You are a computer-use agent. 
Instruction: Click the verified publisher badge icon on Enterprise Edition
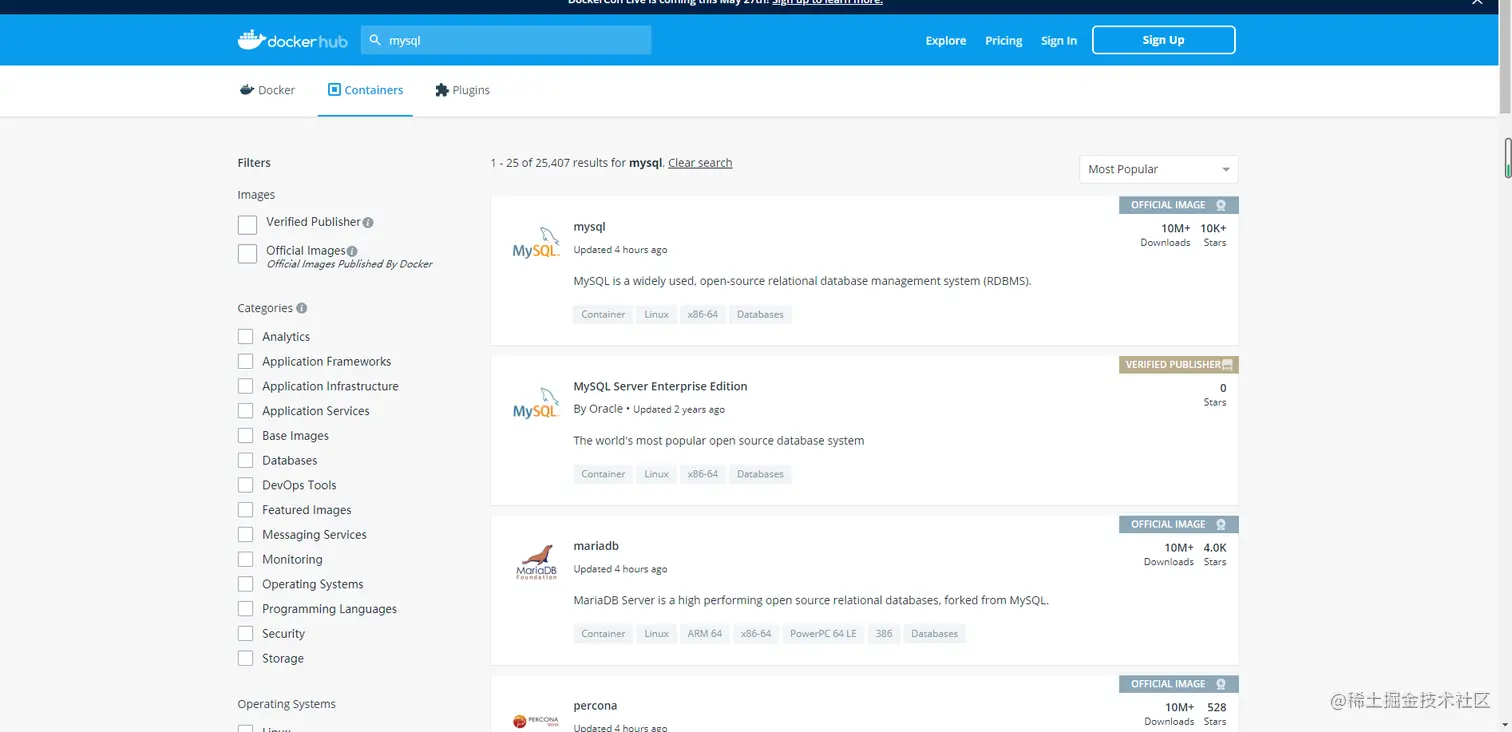click(x=1228, y=365)
